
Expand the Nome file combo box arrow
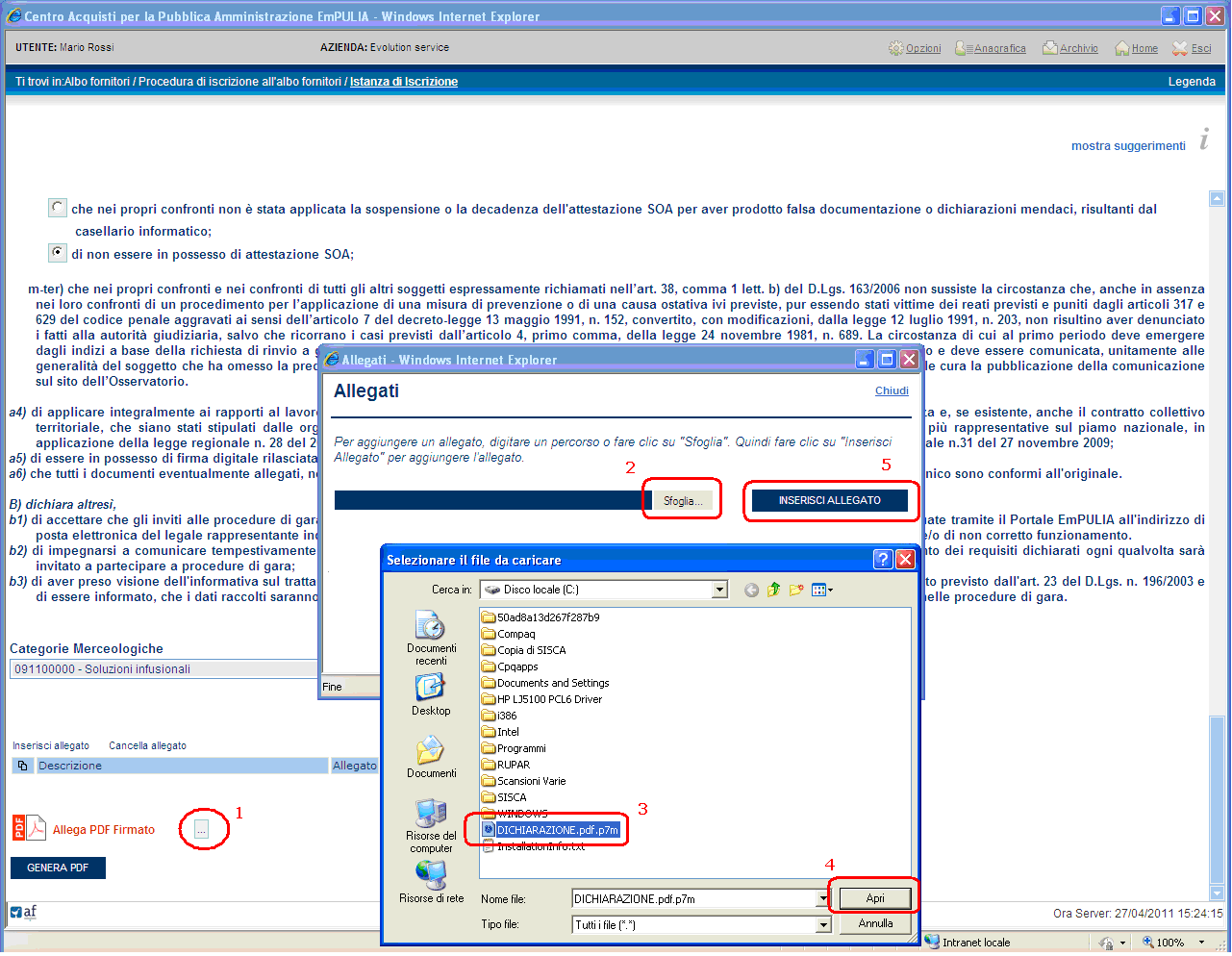coord(823,899)
